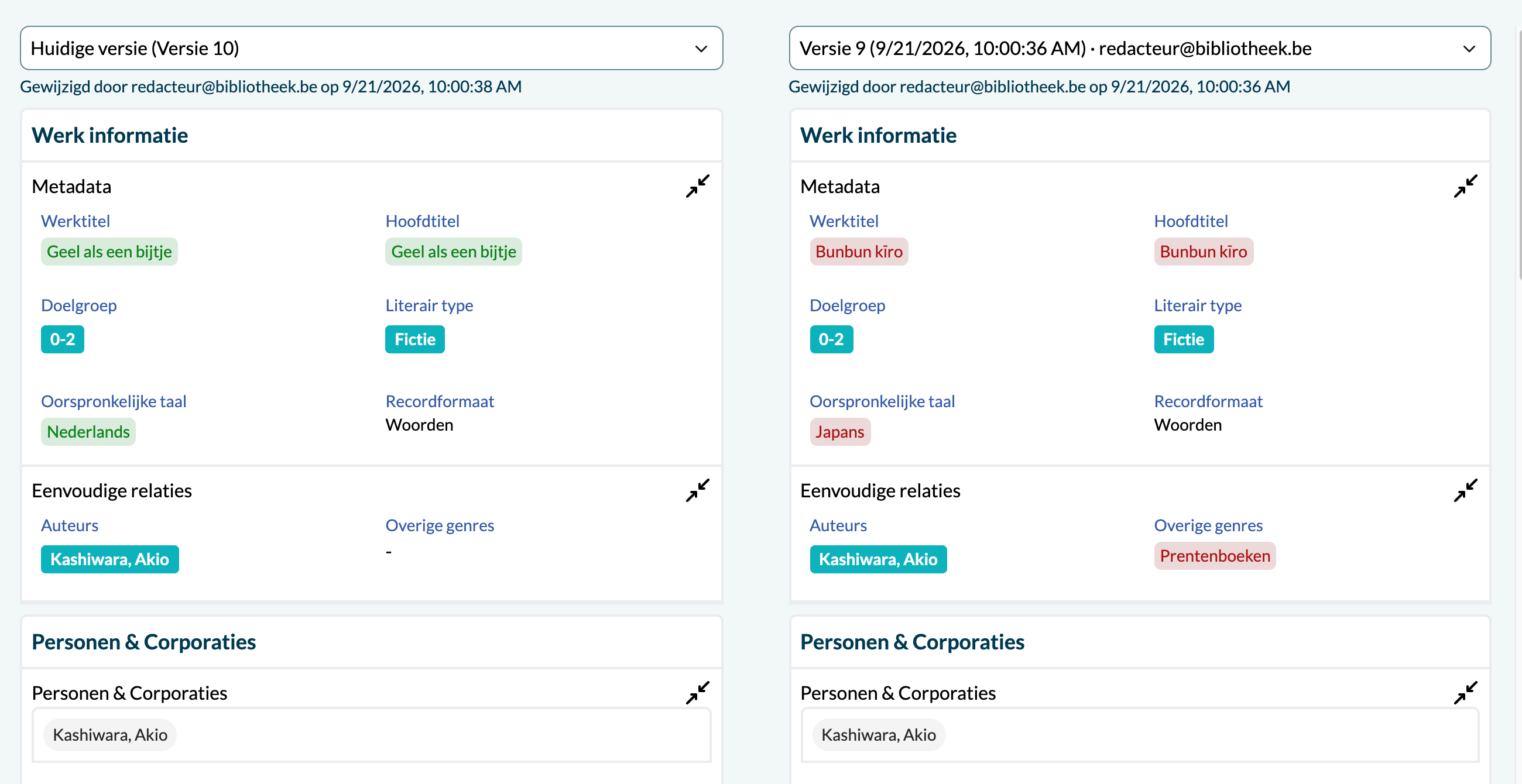Collapse Eenvoudige relaties in current version panel

point(697,491)
